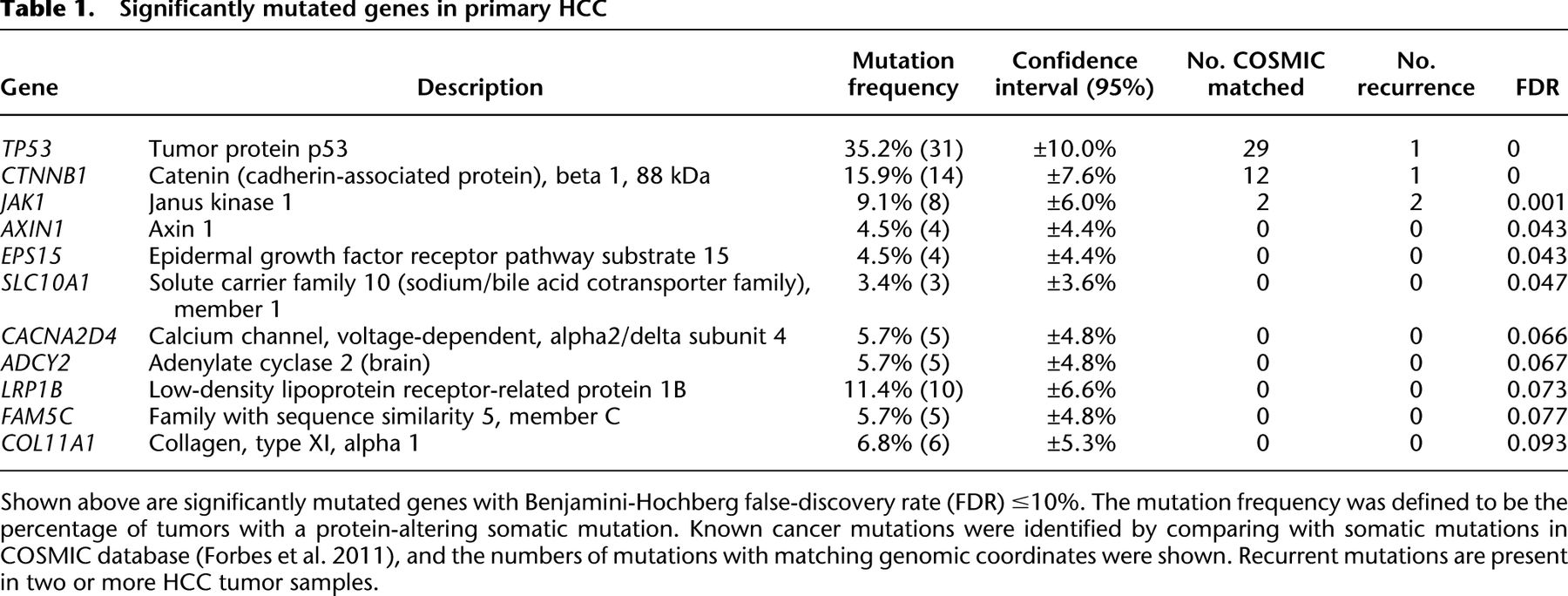Image resolution: width=1568 pixels, height=596 pixels.
Task: Select the LRP1B gene name
Action: pos(30,389)
